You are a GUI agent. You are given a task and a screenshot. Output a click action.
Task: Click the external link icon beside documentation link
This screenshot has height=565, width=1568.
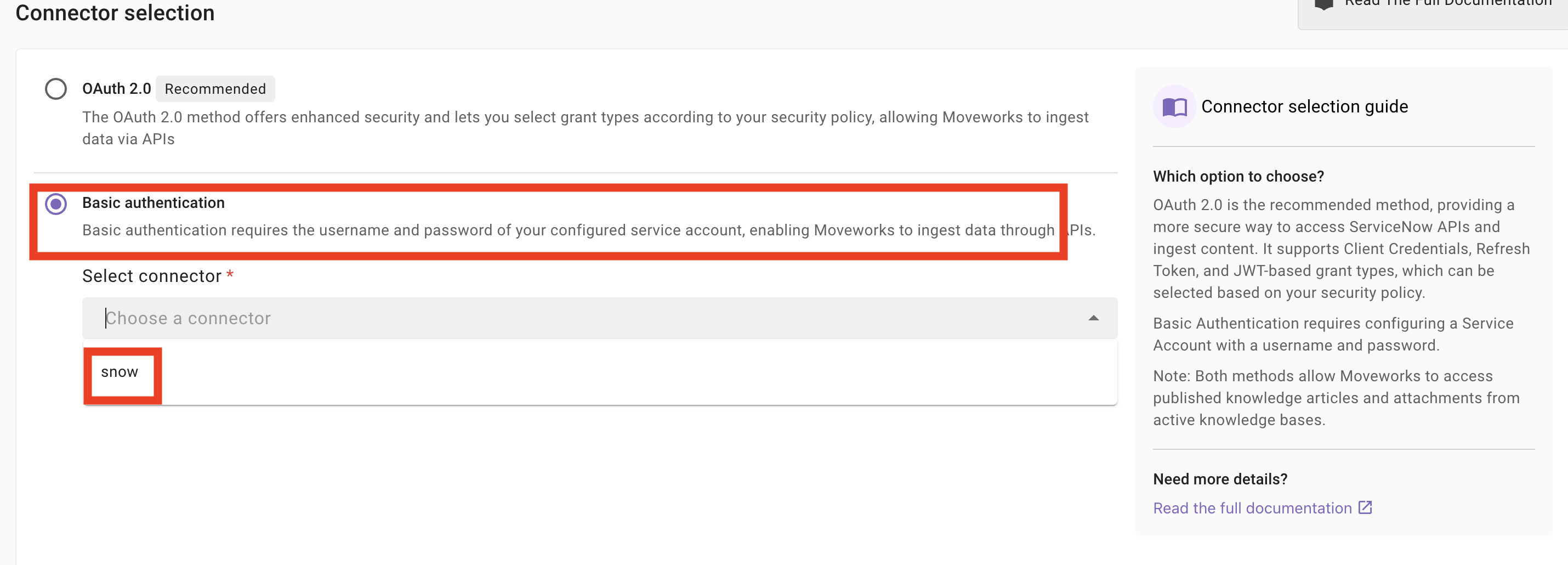[x=1365, y=507]
